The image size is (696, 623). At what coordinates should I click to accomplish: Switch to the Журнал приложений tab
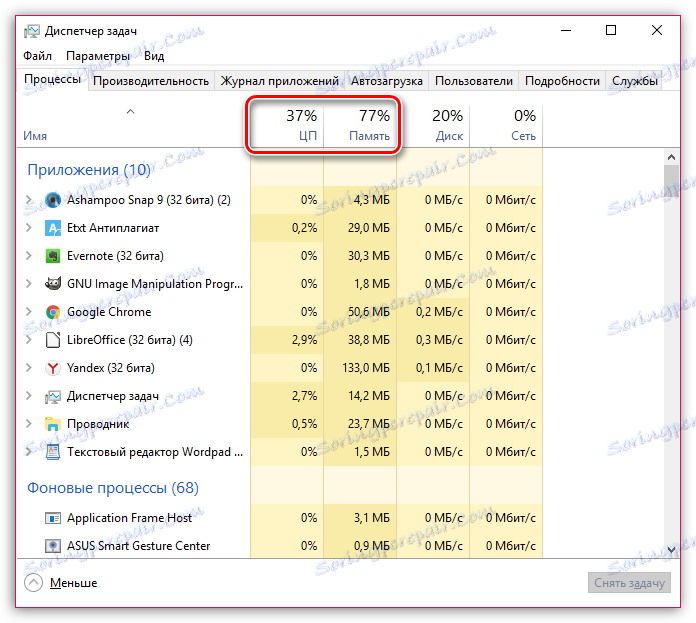280,81
